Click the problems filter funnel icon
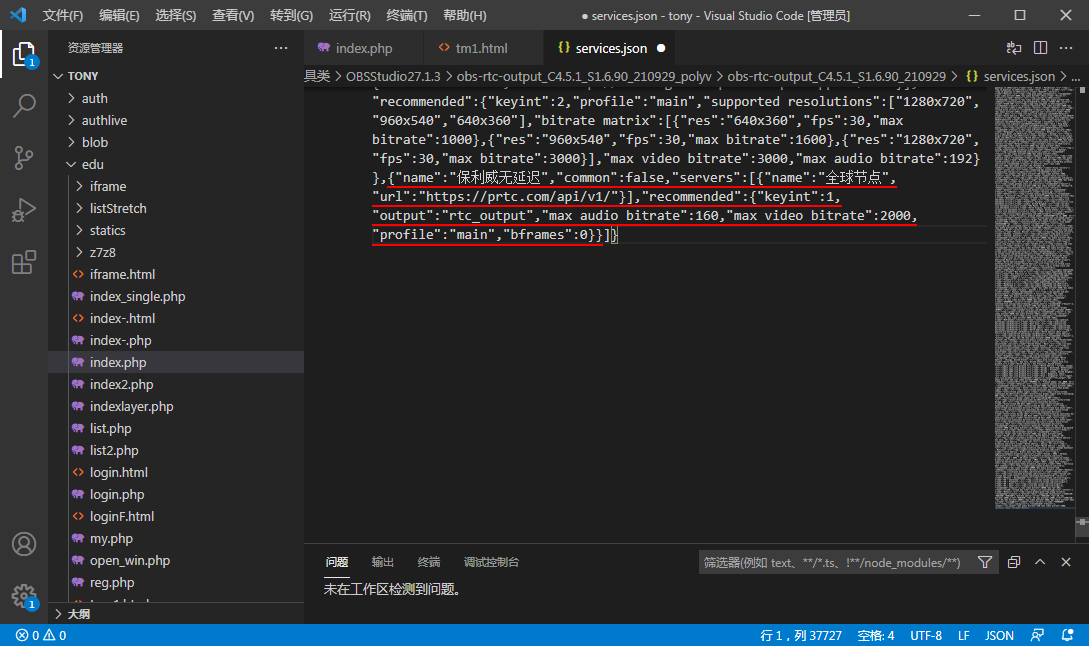The height and width of the screenshot is (646, 1089). tap(985, 562)
